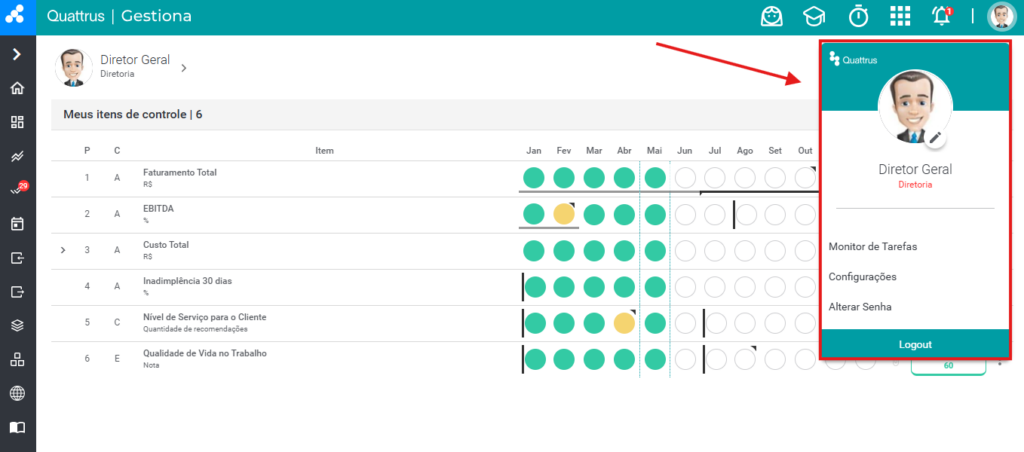Open the notification bell with 1 alert
This screenshot has width=1024, height=452.
click(x=942, y=16)
